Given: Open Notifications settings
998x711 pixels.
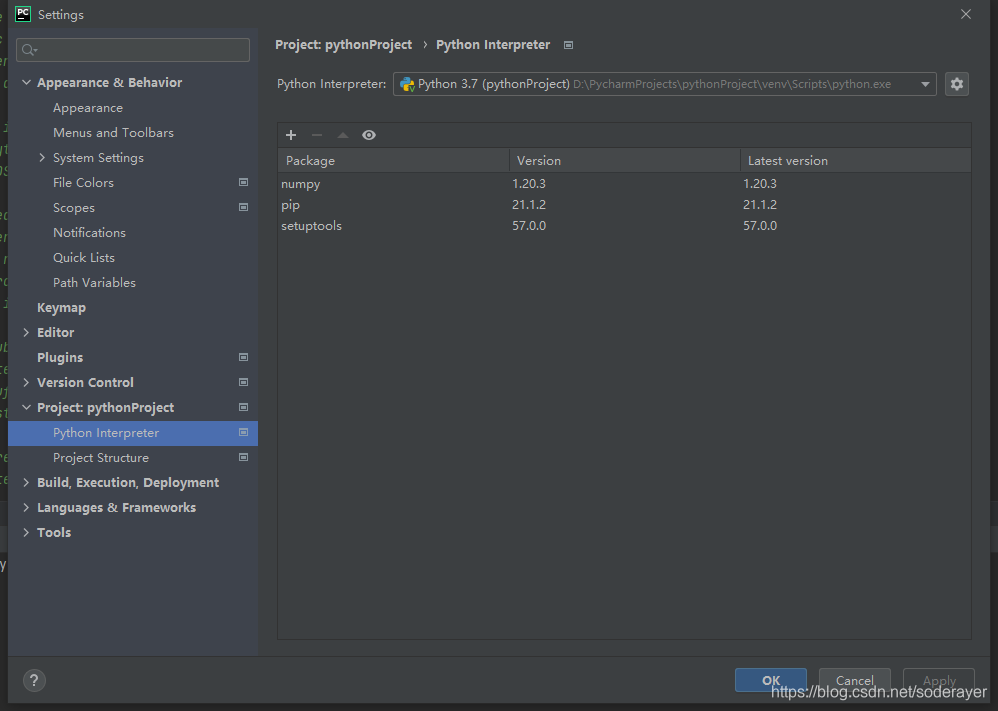Looking at the screenshot, I should (x=90, y=232).
